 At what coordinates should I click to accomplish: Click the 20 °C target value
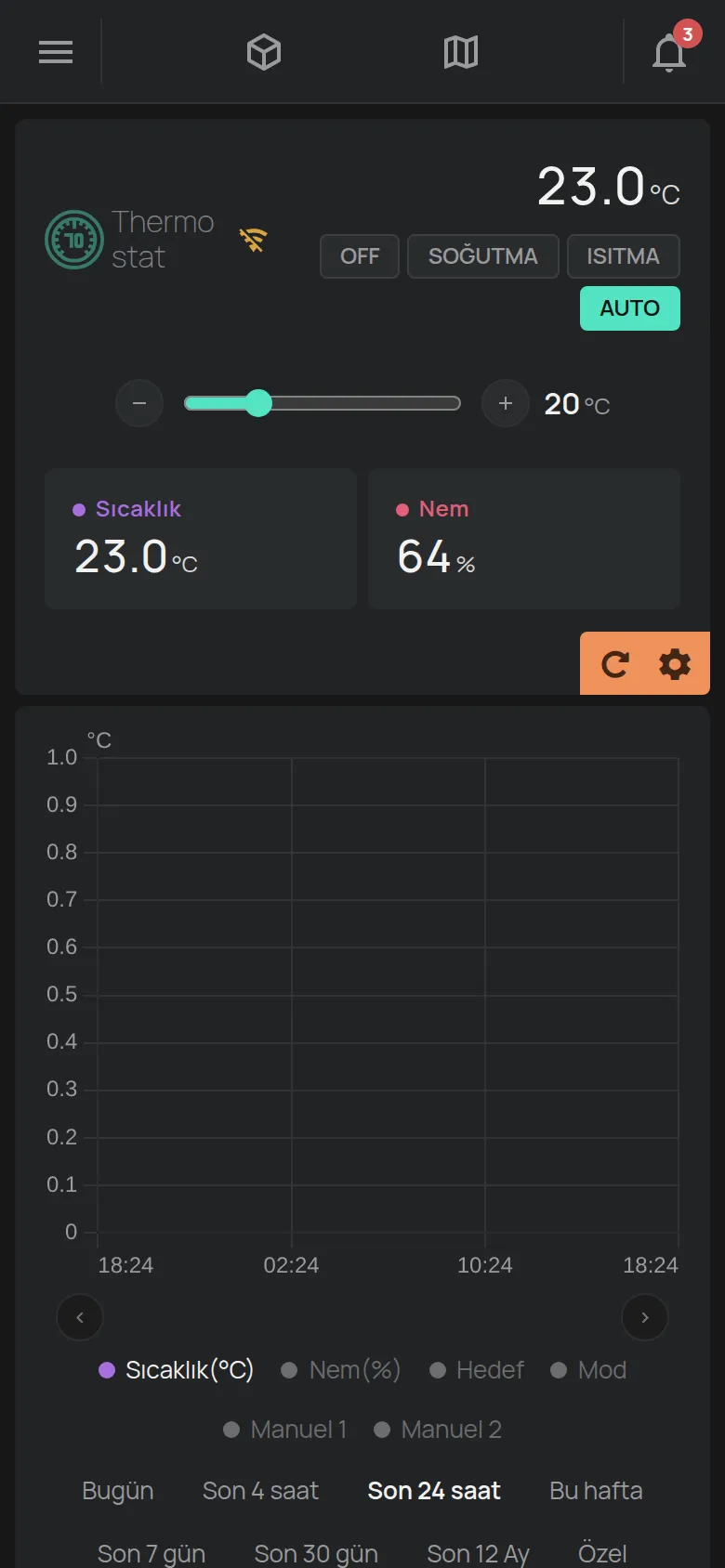577,404
